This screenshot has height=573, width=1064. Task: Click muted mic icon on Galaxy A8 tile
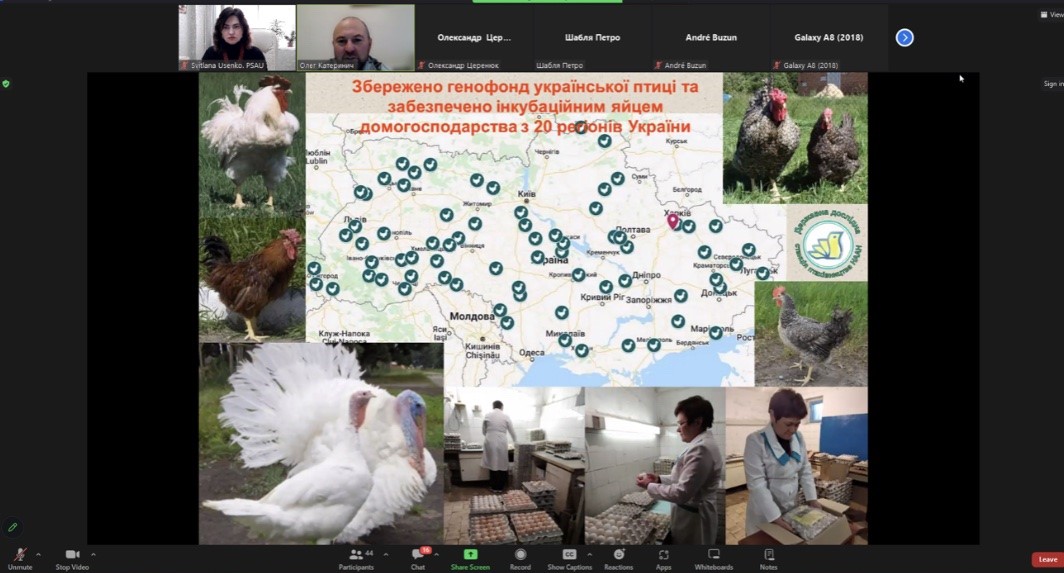pos(777,65)
